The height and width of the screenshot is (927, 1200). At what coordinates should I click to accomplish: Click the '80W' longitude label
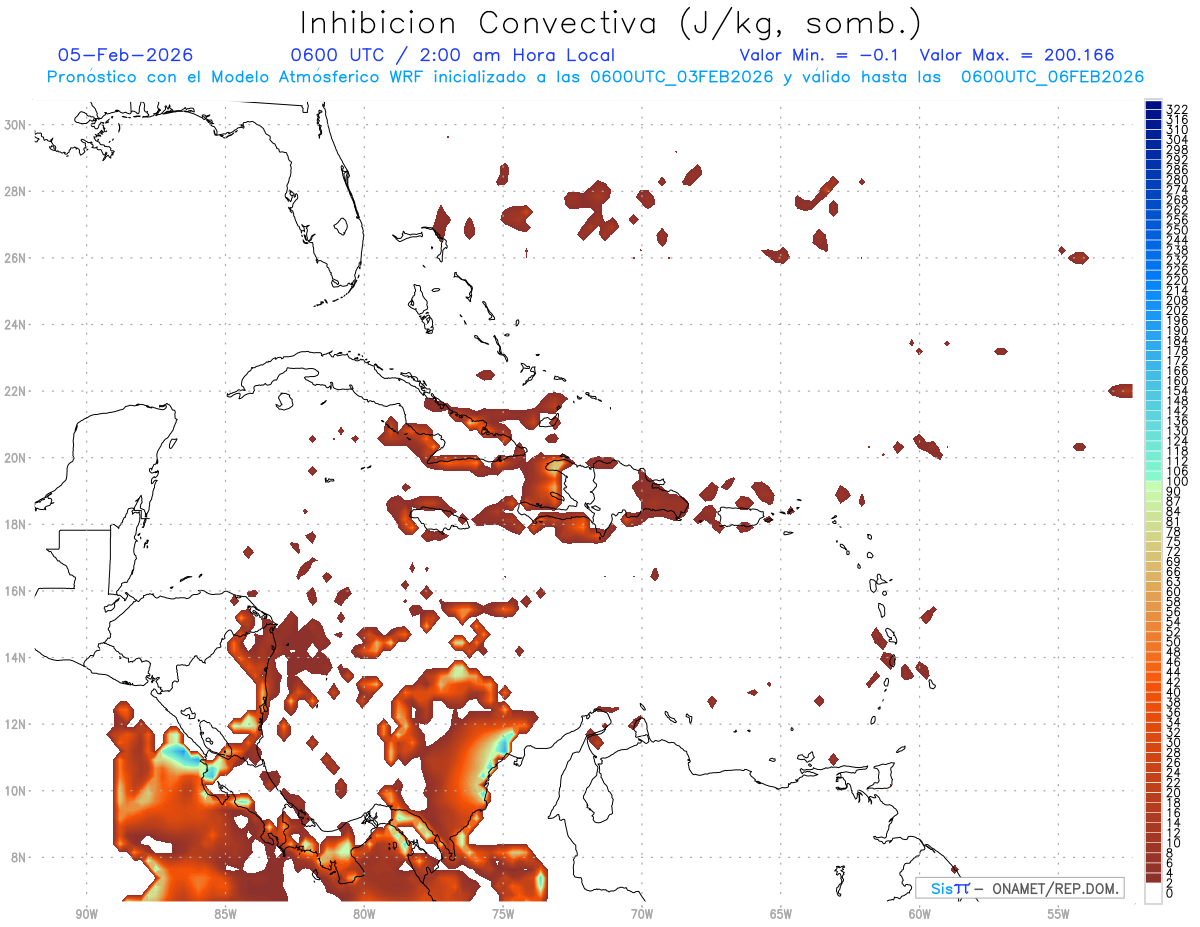point(364,913)
